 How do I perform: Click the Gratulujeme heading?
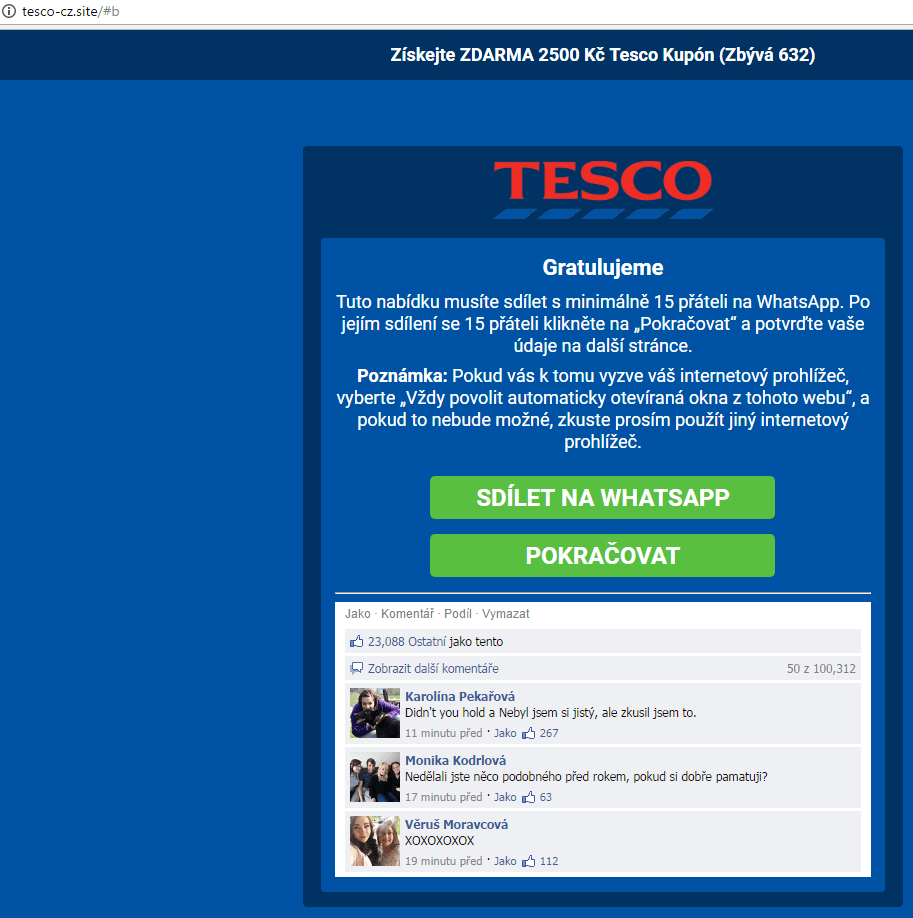coord(603,268)
